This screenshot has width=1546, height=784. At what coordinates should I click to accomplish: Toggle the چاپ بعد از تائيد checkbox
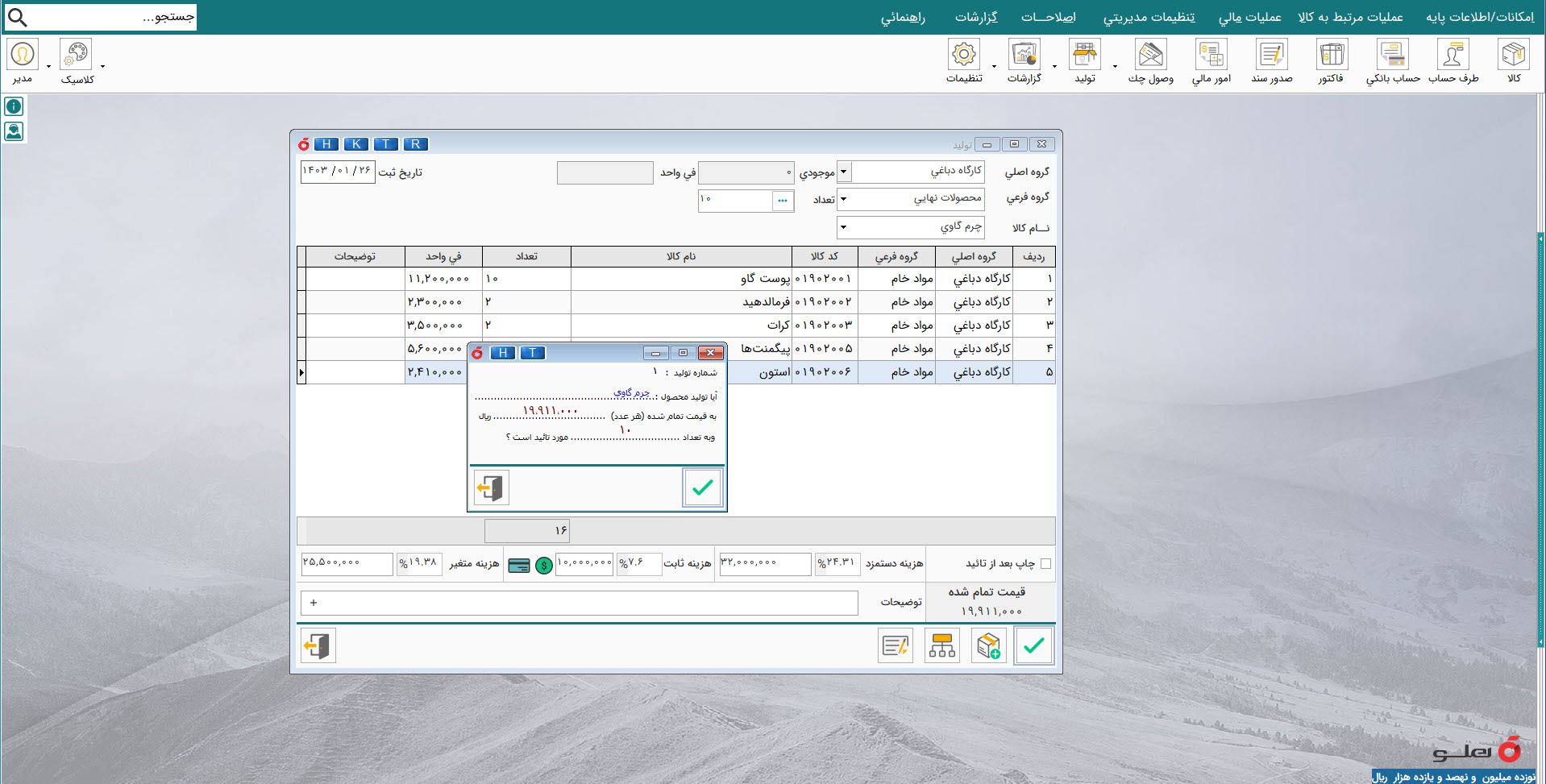1045,564
